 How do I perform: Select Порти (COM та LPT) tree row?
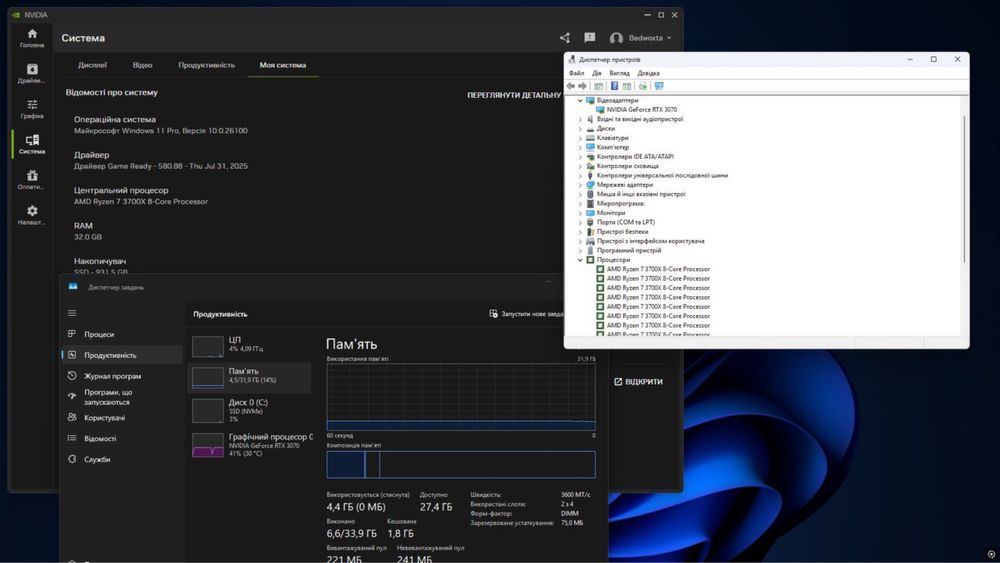click(x=626, y=223)
